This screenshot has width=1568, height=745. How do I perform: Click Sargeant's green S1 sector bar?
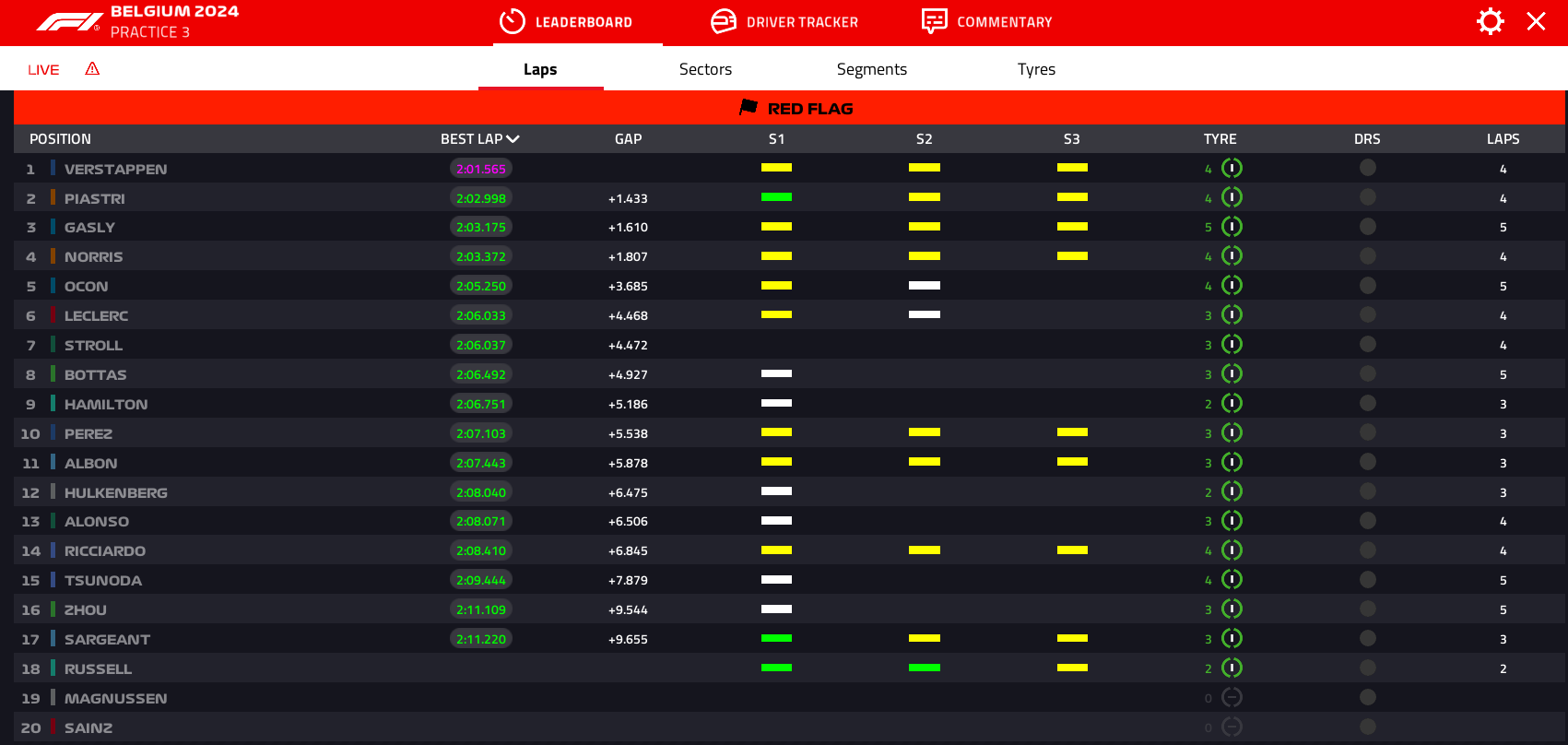click(776, 638)
